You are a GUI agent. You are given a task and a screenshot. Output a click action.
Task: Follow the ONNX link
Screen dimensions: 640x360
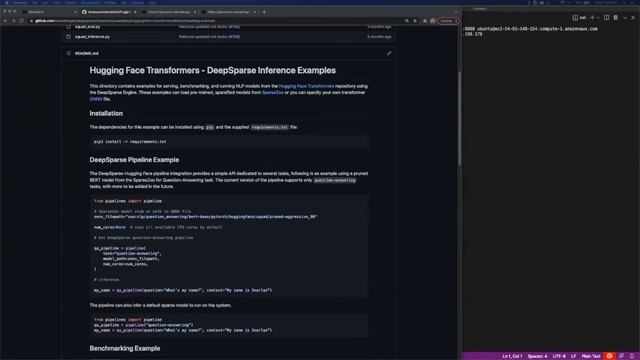[96, 99]
